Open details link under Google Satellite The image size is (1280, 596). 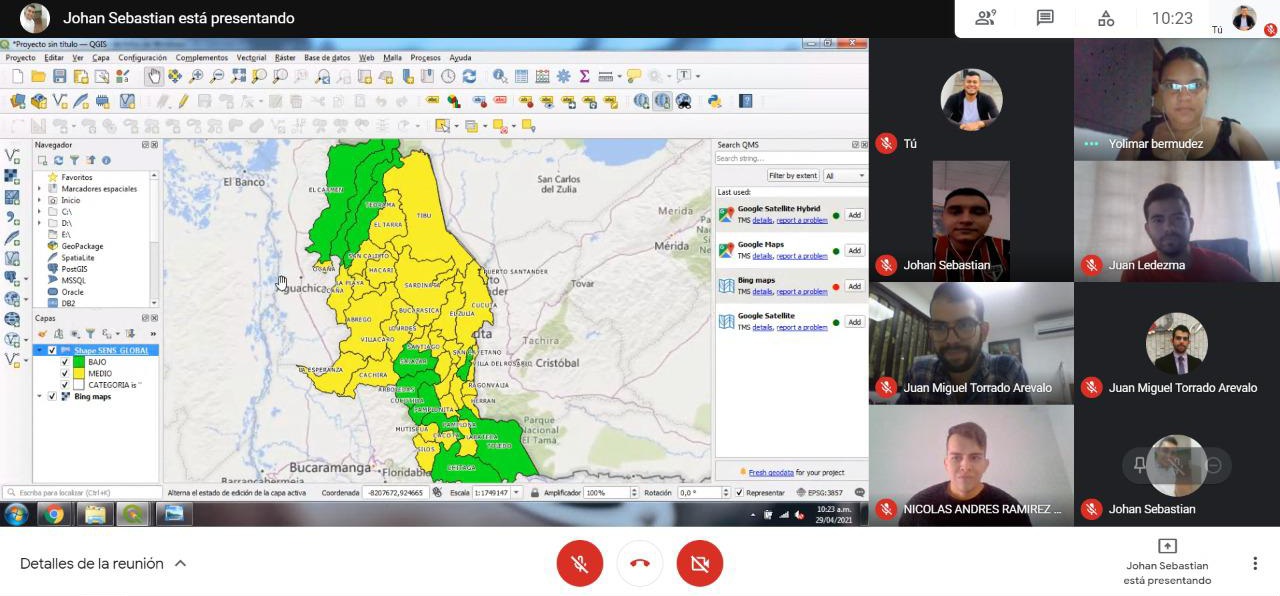[x=763, y=328]
